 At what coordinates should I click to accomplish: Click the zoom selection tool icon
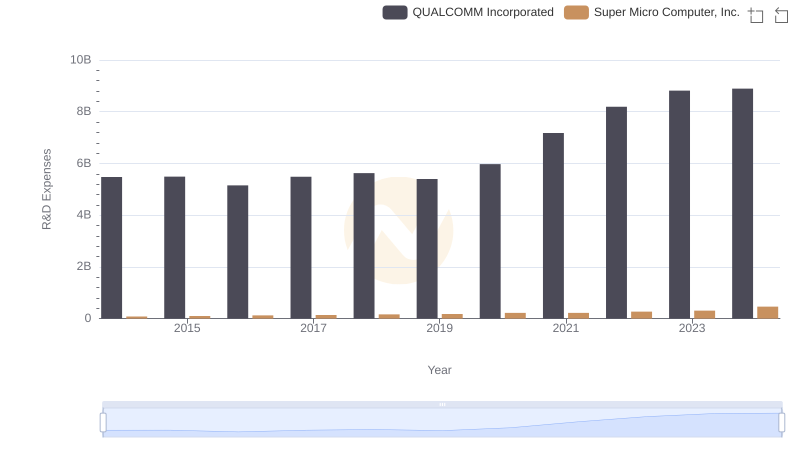point(756,15)
